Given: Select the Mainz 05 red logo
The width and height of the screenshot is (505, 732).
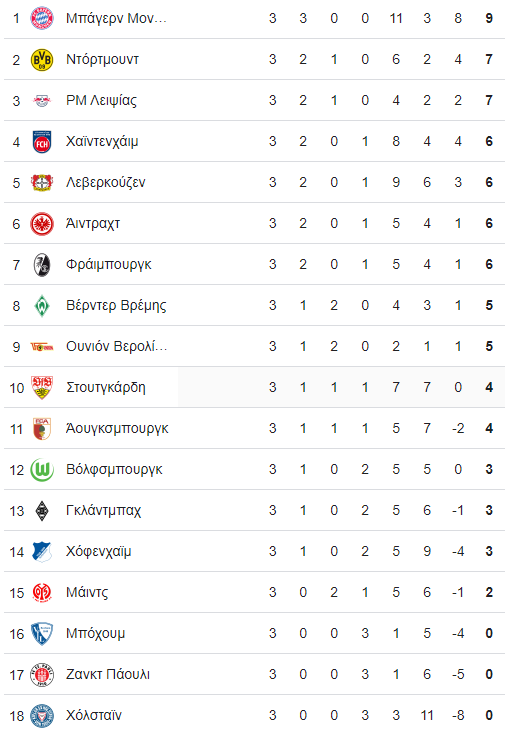Looking at the screenshot, I should click(42, 592).
